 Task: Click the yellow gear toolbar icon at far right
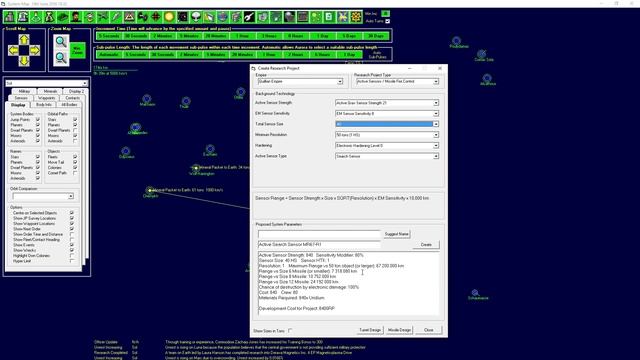[x=356, y=17]
